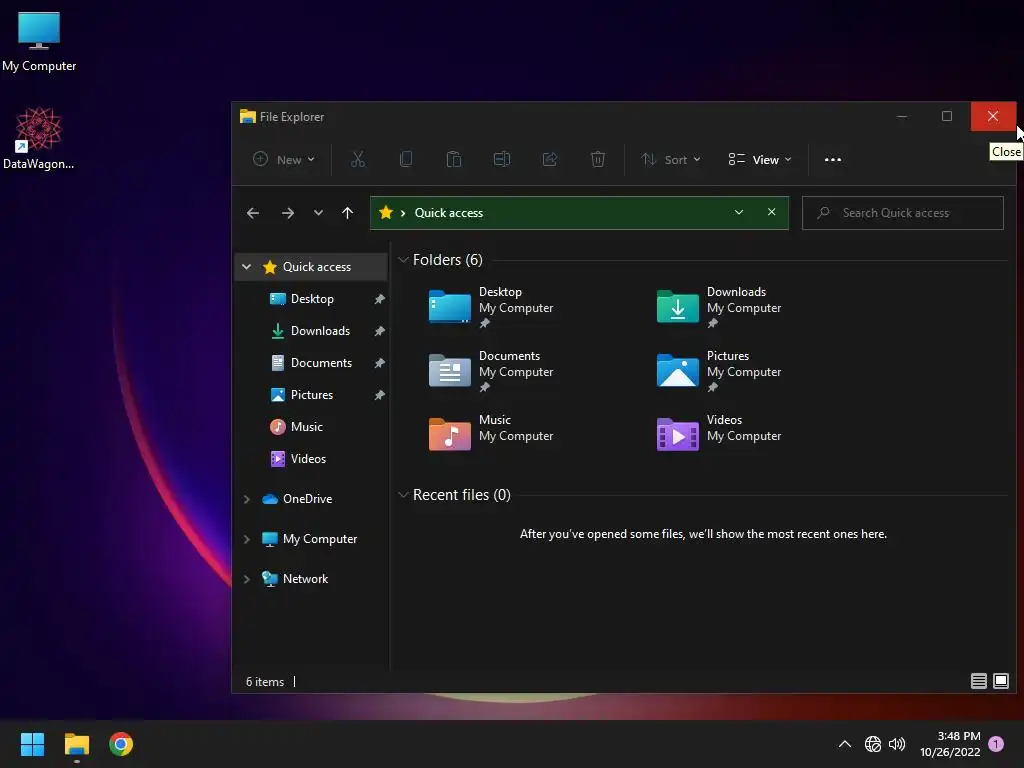Select Music in the navigation pane
The height and width of the screenshot is (768, 1024).
pos(306,427)
